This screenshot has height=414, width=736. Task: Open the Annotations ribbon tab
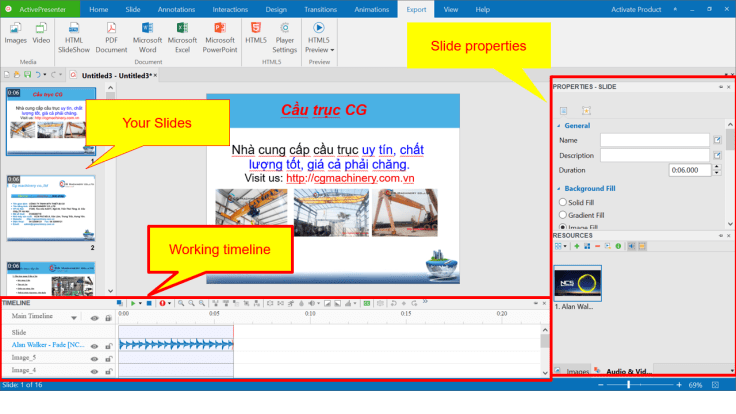(176, 9)
